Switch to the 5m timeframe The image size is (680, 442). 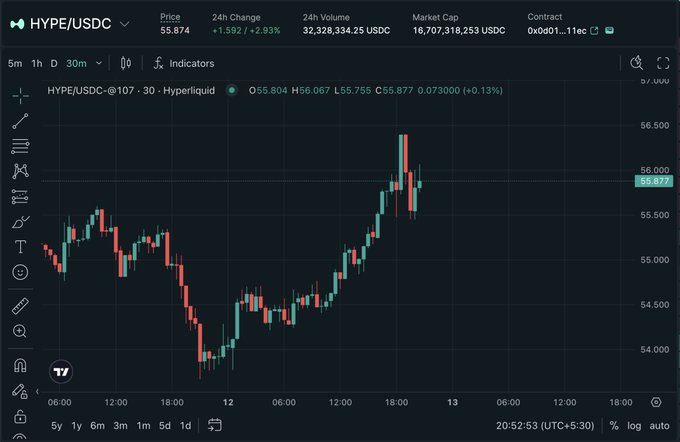pyautogui.click(x=15, y=63)
